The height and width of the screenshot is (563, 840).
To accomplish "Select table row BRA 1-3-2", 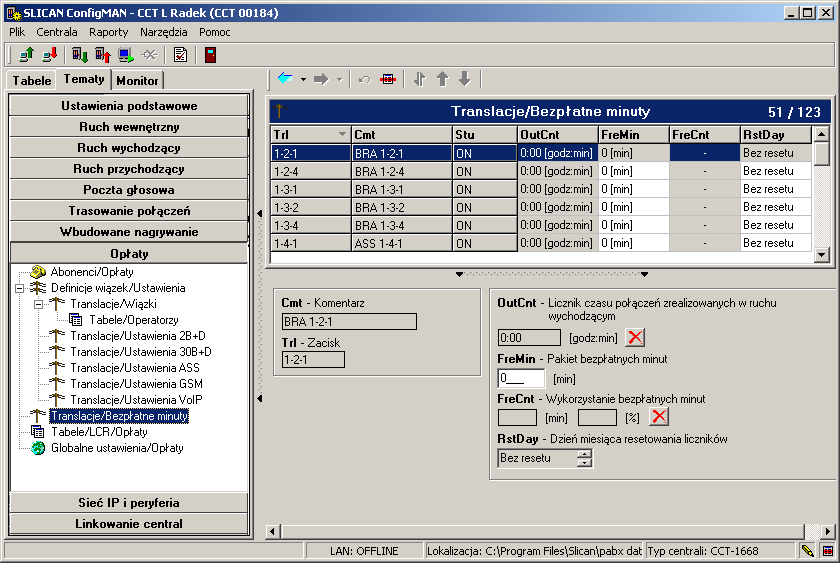I will click(x=541, y=207).
